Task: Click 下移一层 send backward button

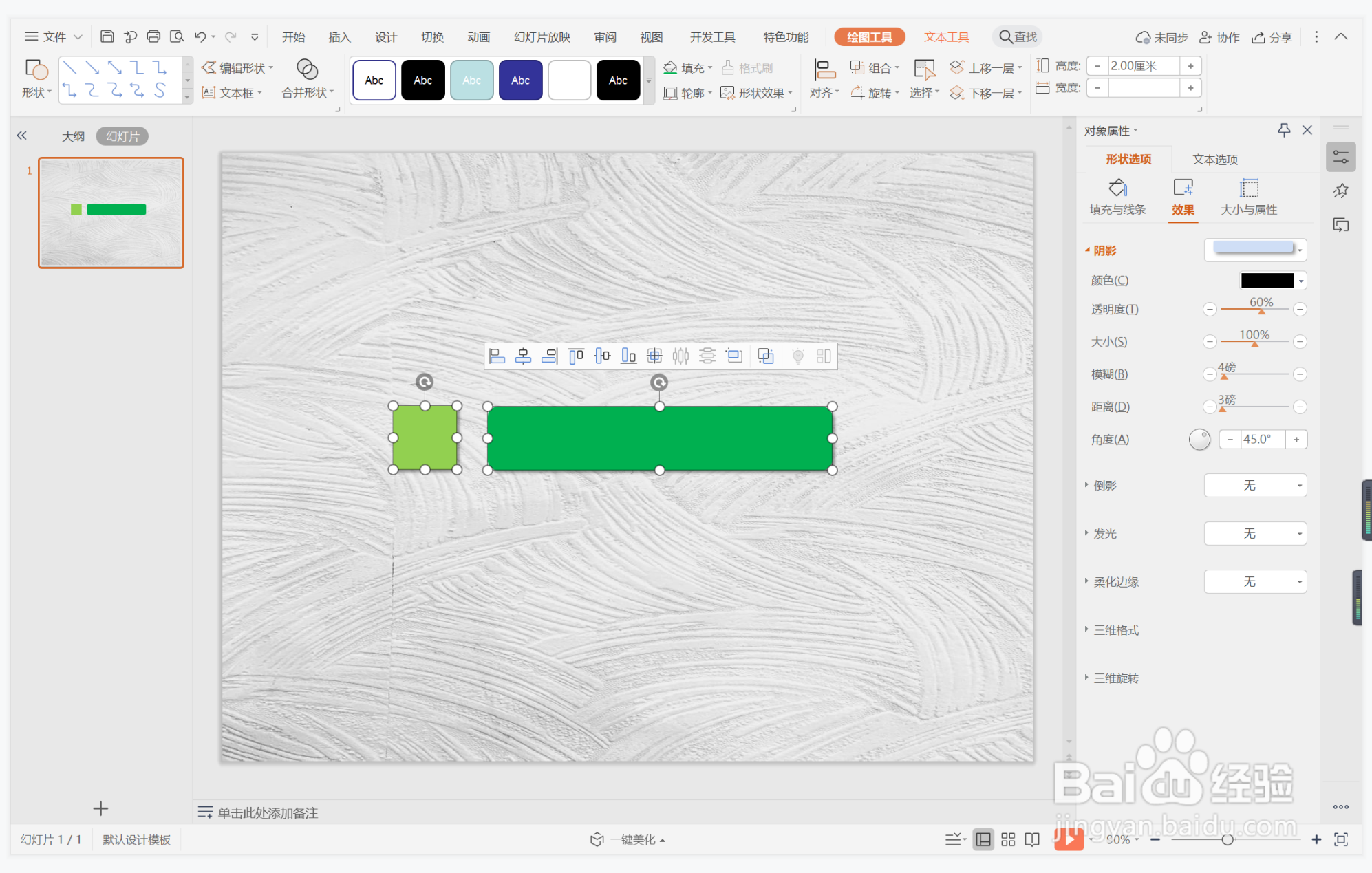Action: point(985,93)
